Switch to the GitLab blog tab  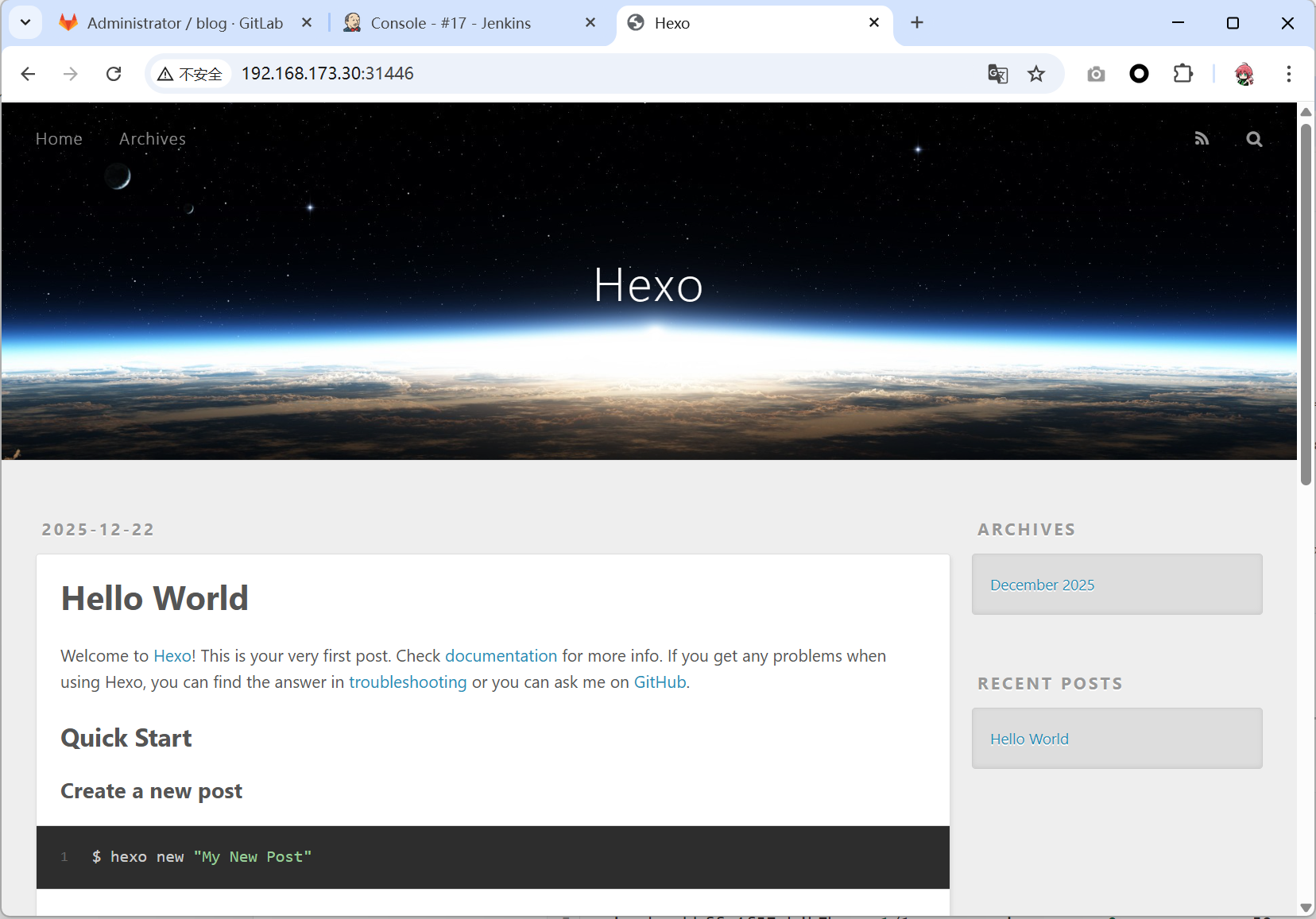(x=184, y=23)
